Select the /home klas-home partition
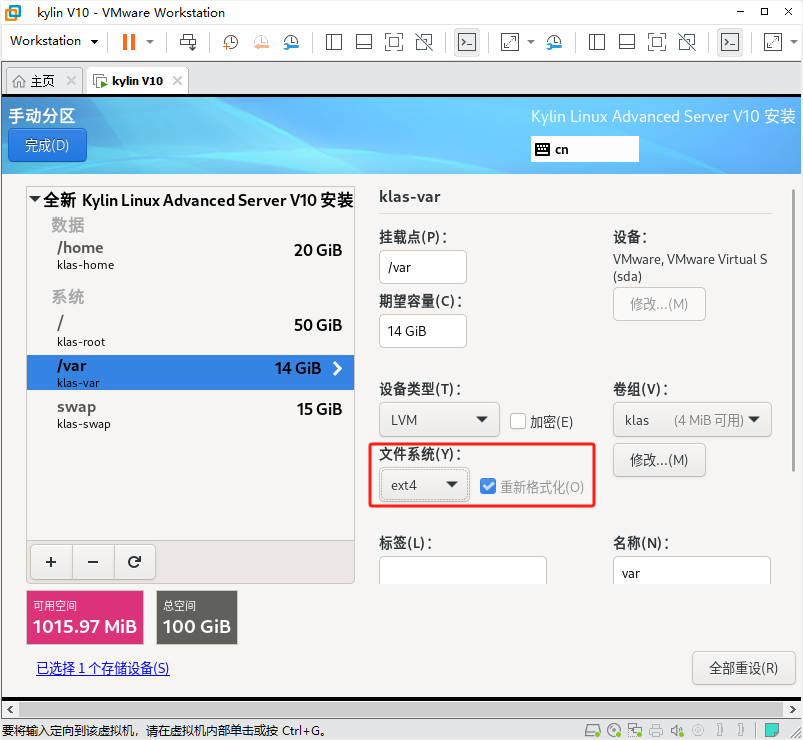Image resolution: width=803 pixels, height=740 pixels. (x=191, y=255)
